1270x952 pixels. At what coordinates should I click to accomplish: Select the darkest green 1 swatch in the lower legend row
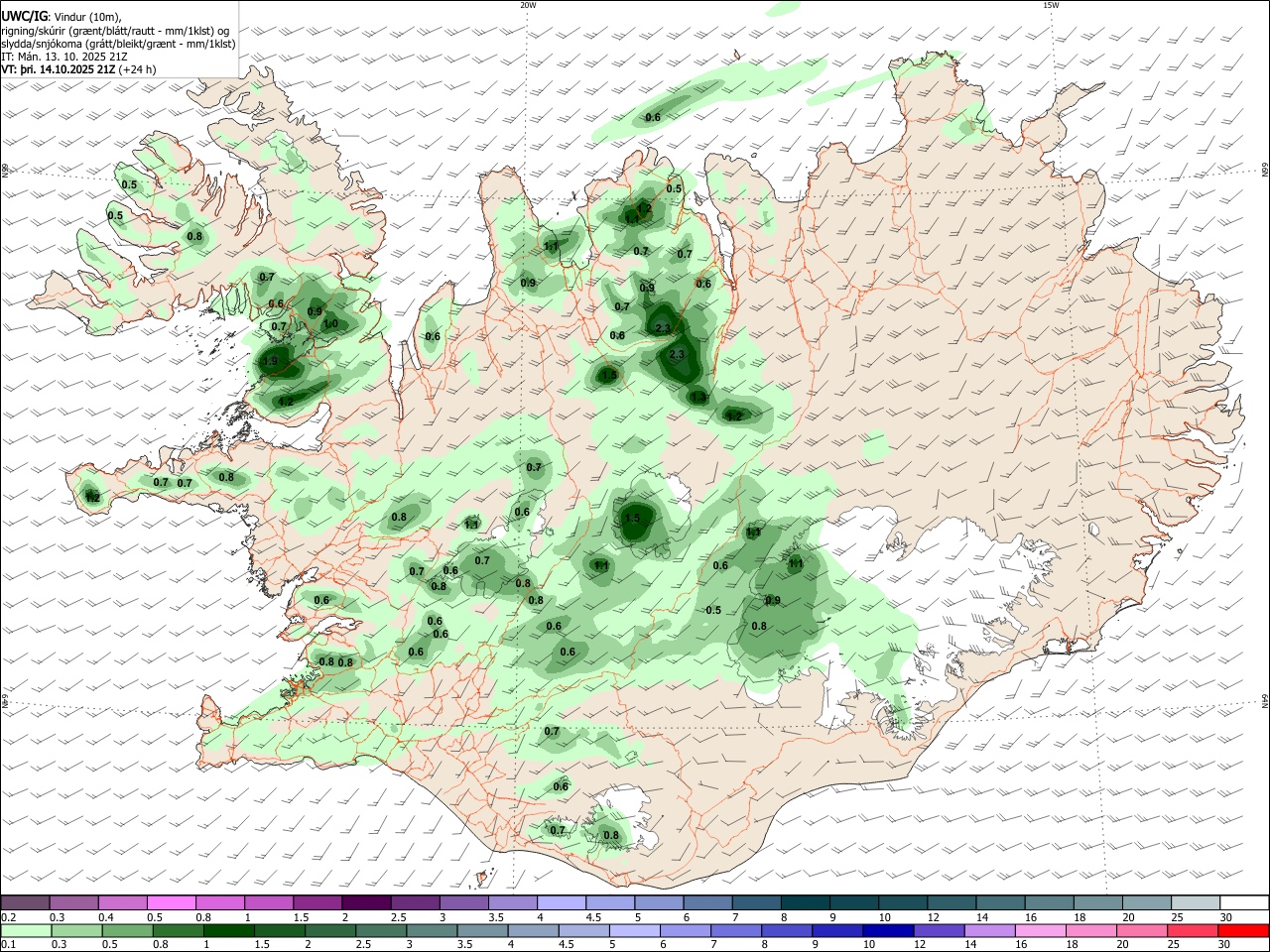pos(228,931)
